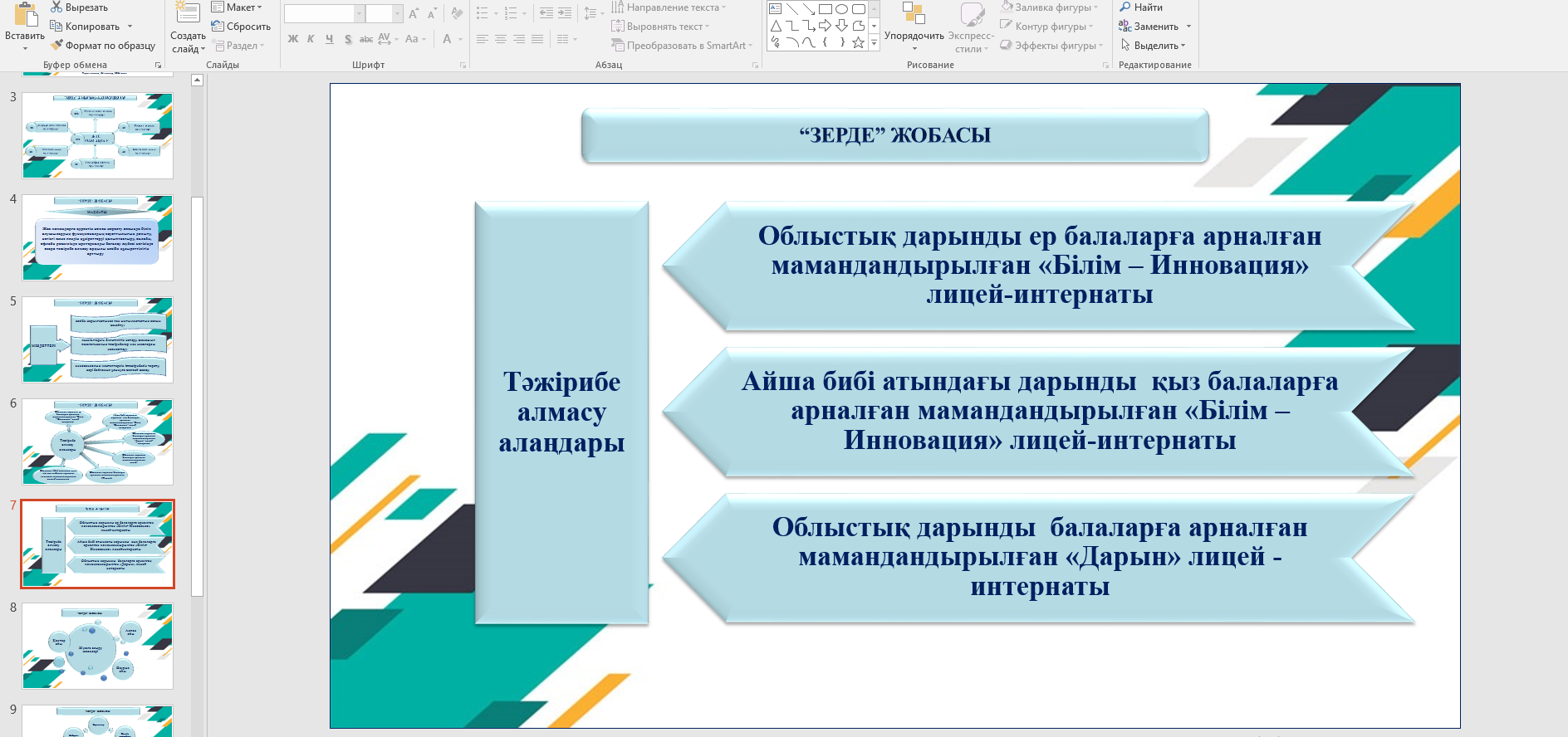Open Paste options dropdown arrow
Image resolution: width=1568 pixels, height=737 pixels.
25,48
